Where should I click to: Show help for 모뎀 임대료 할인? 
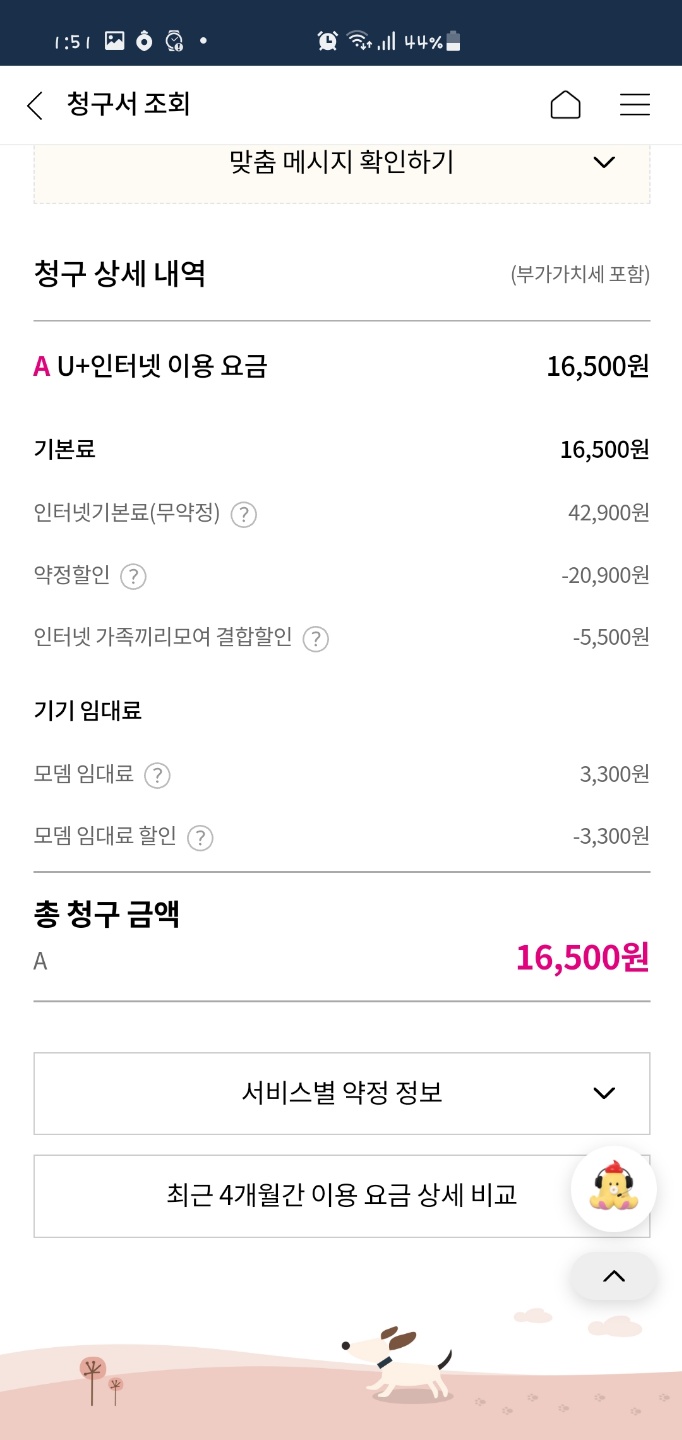200,837
